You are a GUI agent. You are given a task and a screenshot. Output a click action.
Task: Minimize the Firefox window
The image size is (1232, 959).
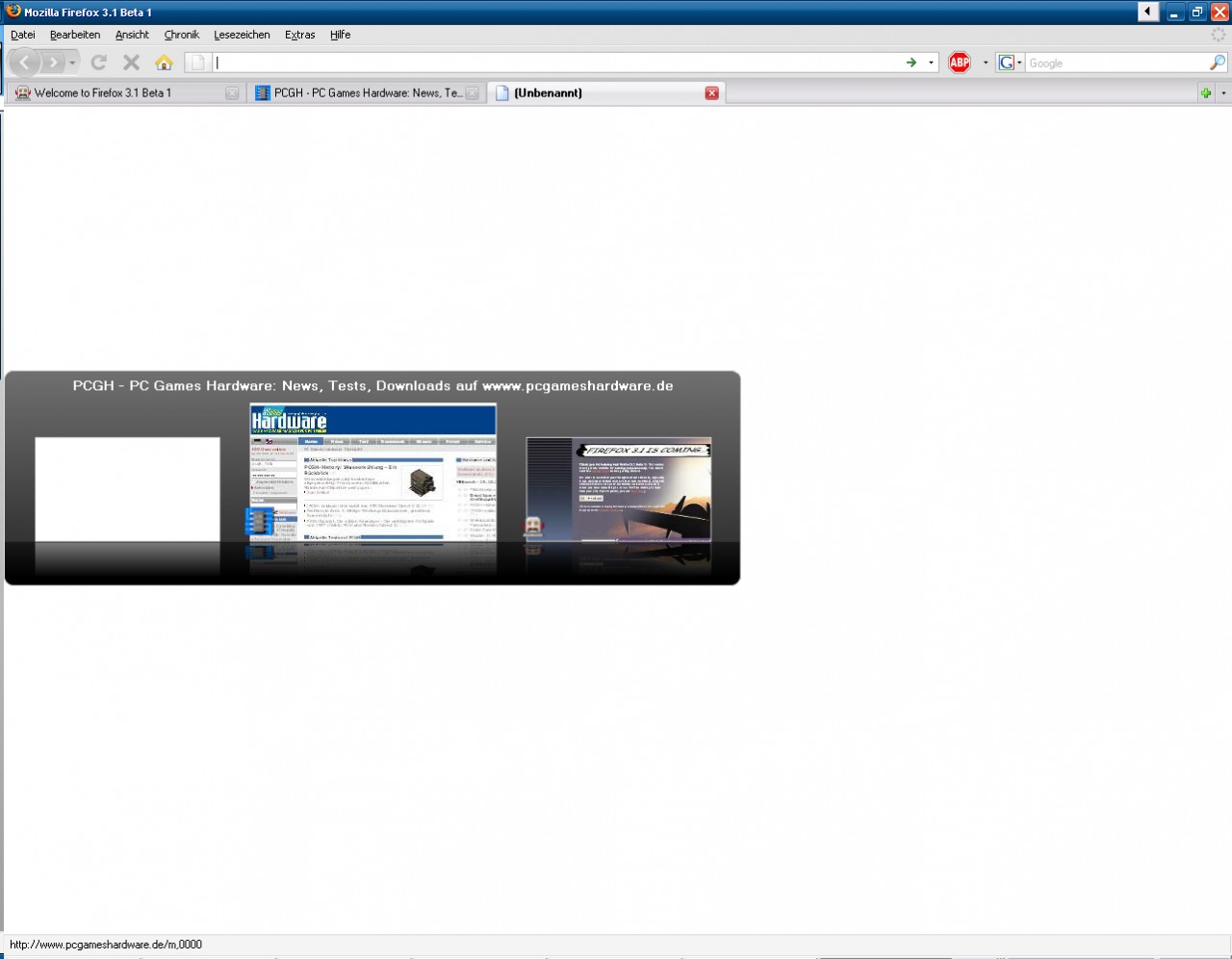click(1175, 12)
